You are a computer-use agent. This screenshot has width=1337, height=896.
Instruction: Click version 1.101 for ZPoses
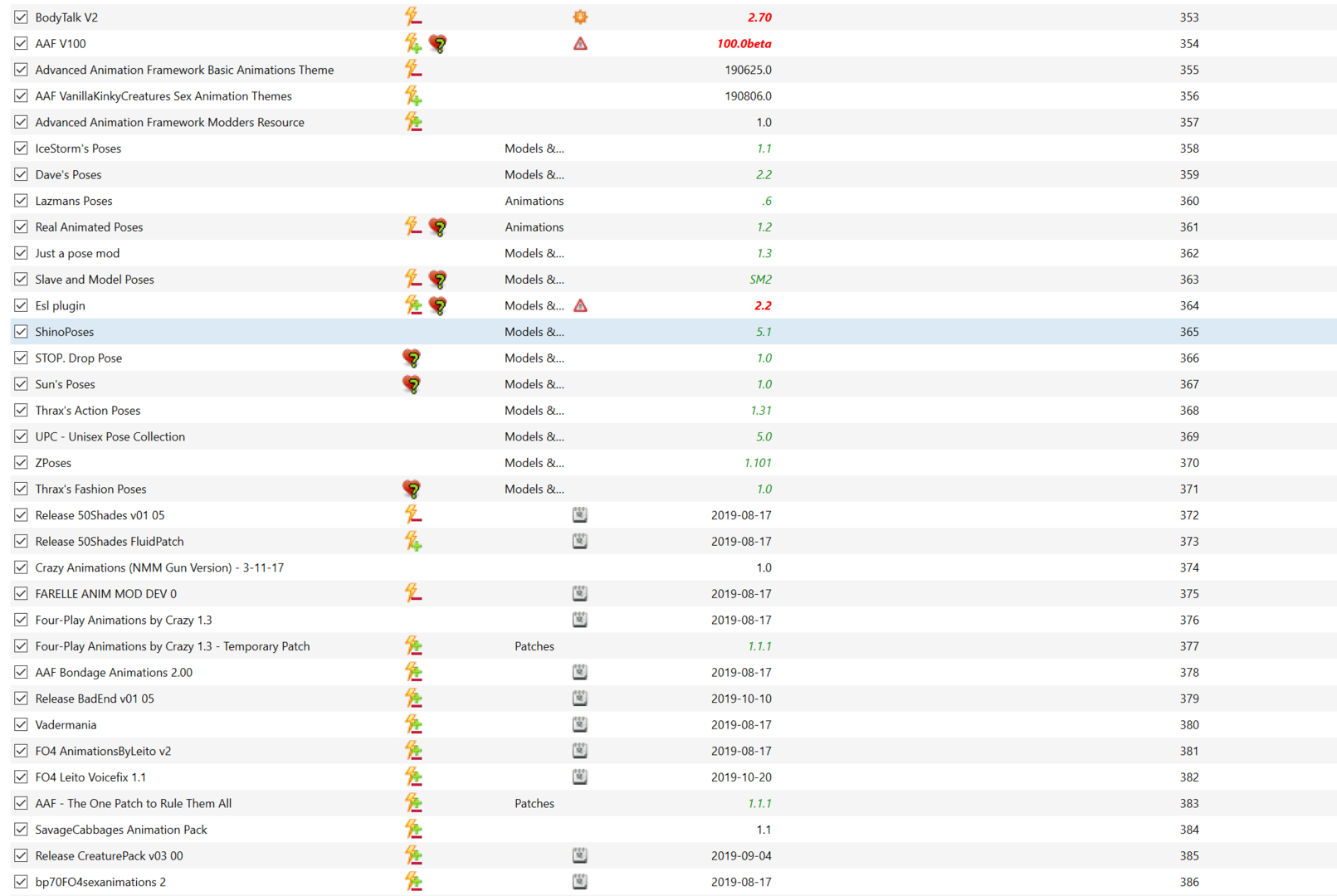758,463
